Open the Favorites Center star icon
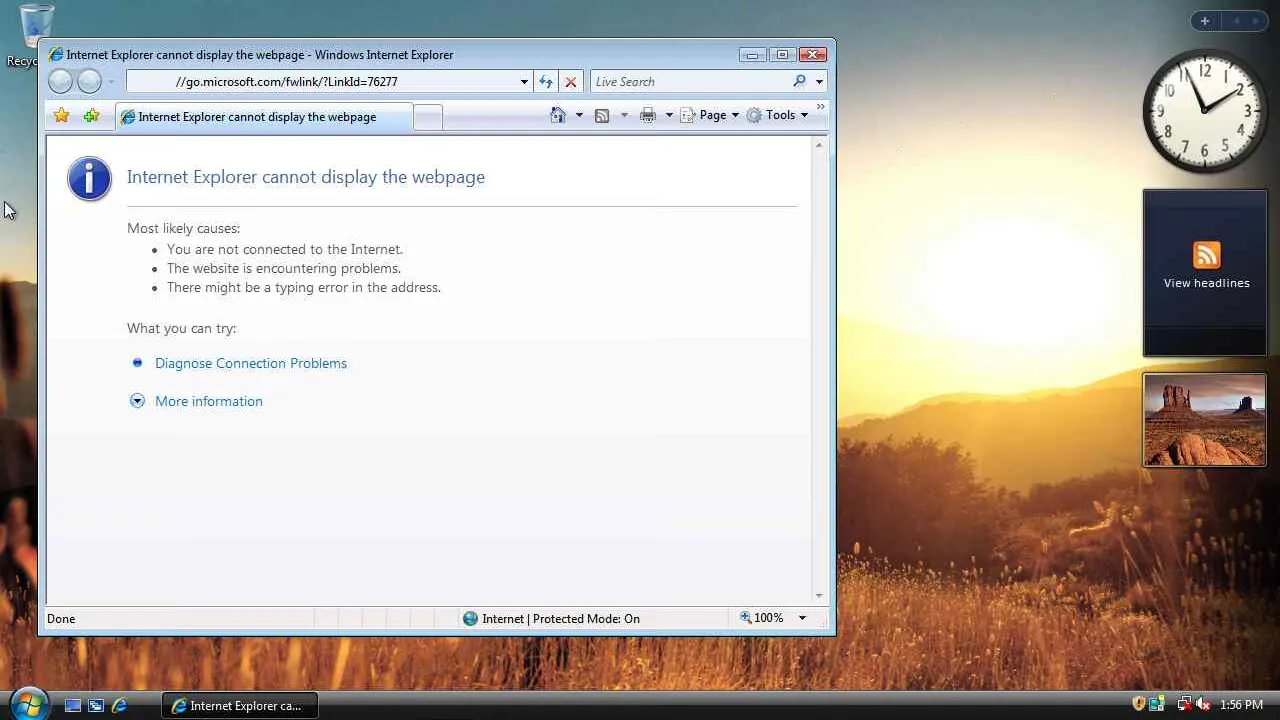1280x720 pixels. tap(62, 116)
